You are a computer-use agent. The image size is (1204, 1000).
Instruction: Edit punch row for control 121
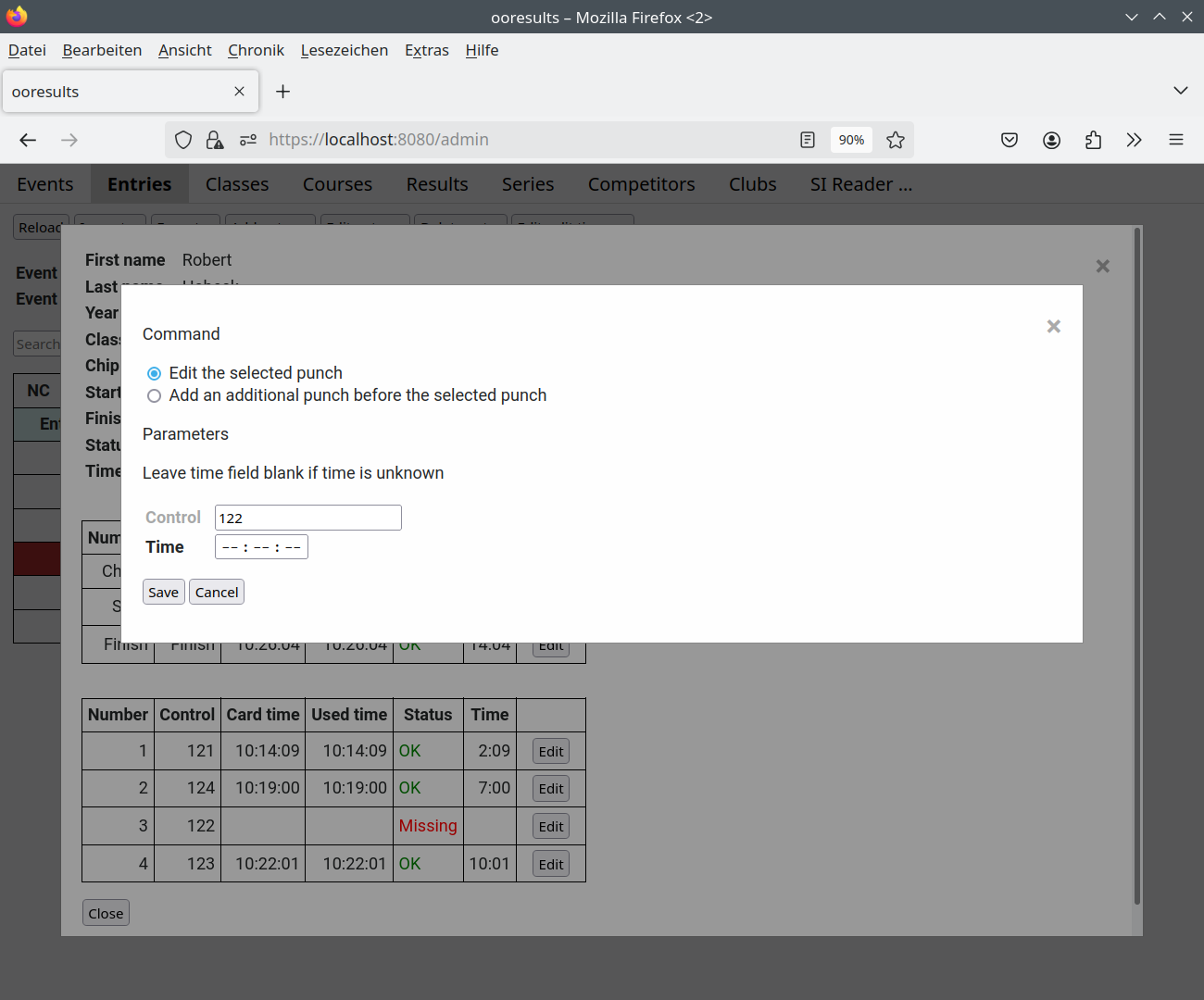551,752
